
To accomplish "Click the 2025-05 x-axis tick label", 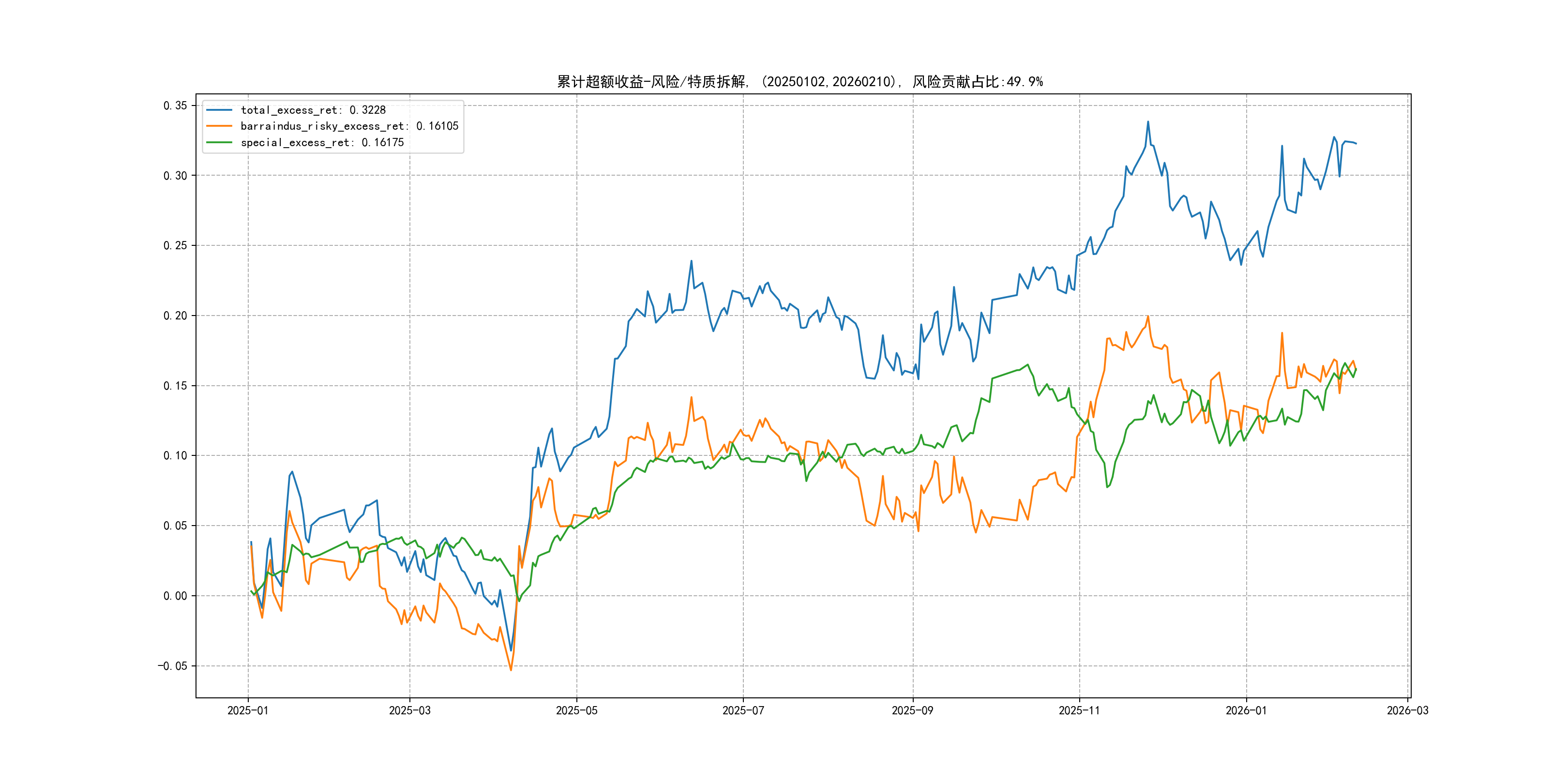I will [x=576, y=710].
